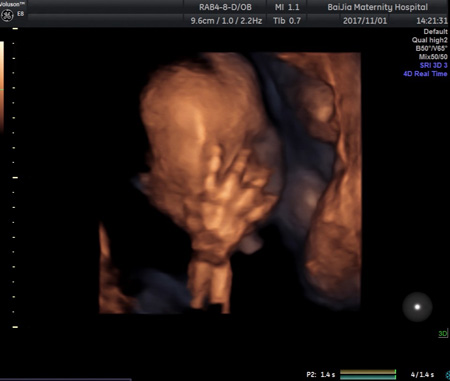450x381 pixels.
Task: Click the Default preset label
Action: click(435, 32)
